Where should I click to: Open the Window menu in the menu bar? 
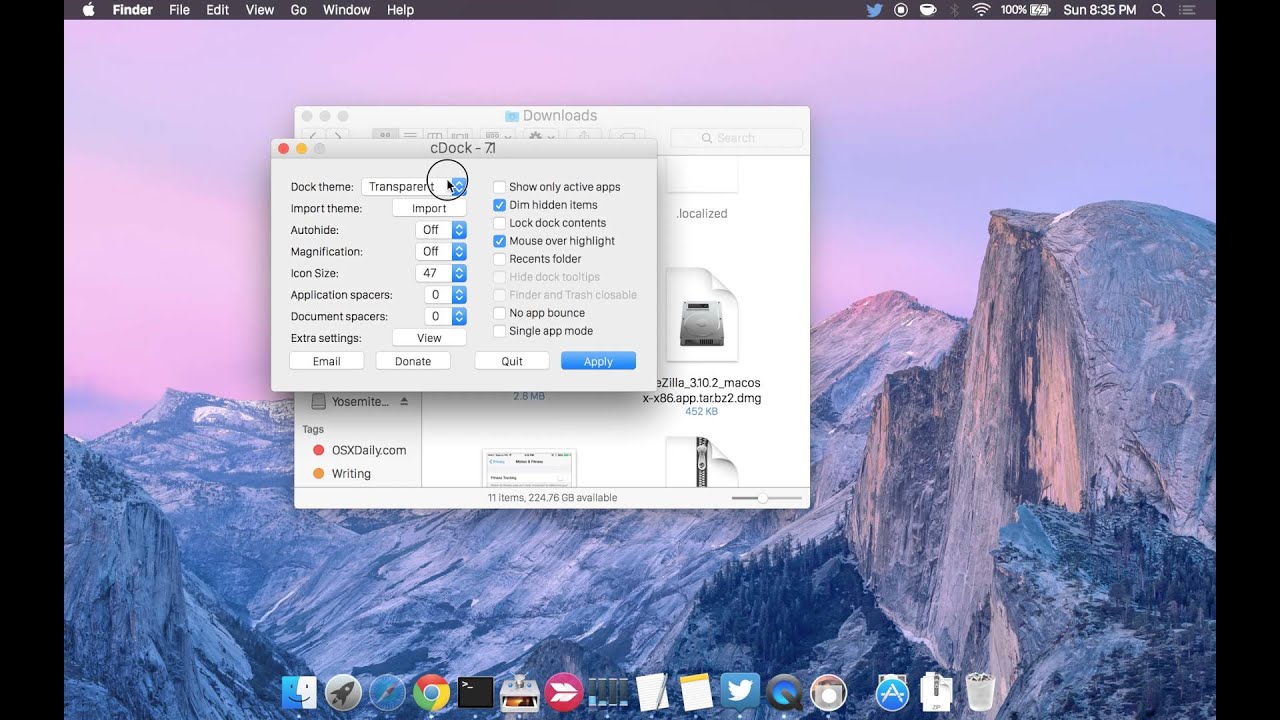point(346,10)
